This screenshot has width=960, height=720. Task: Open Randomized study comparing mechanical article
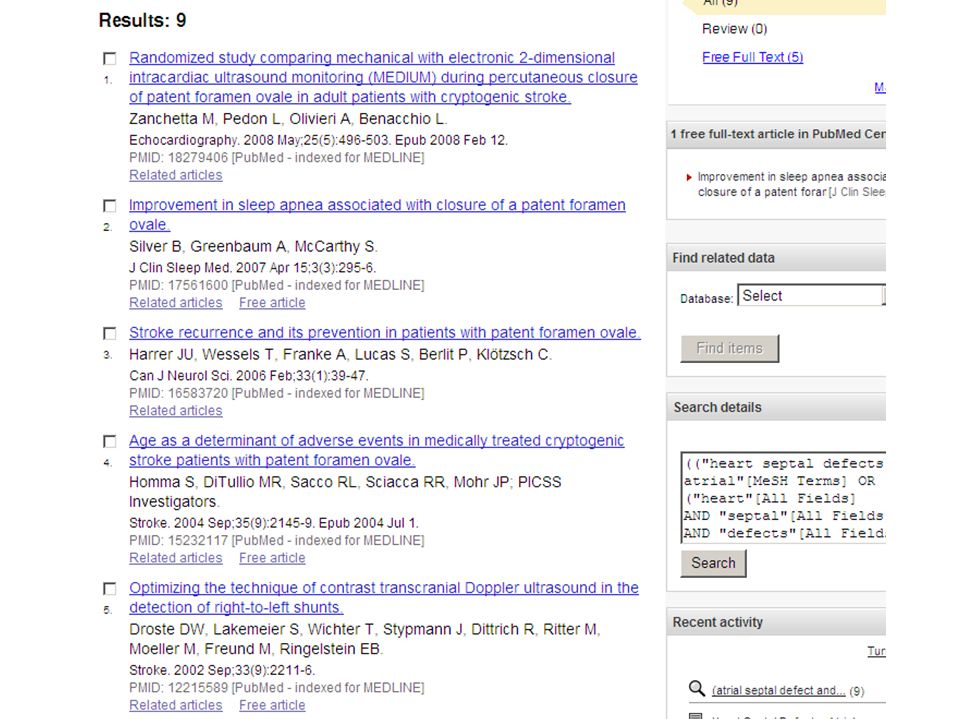(x=383, y=77)
